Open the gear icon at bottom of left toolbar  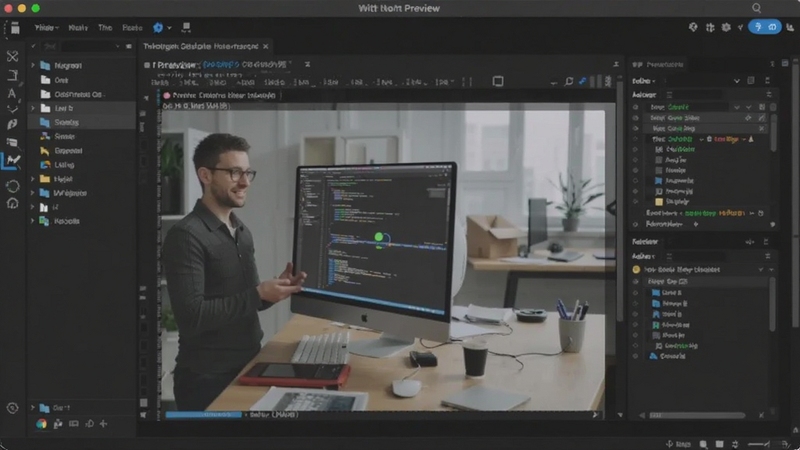coord(12,408)
